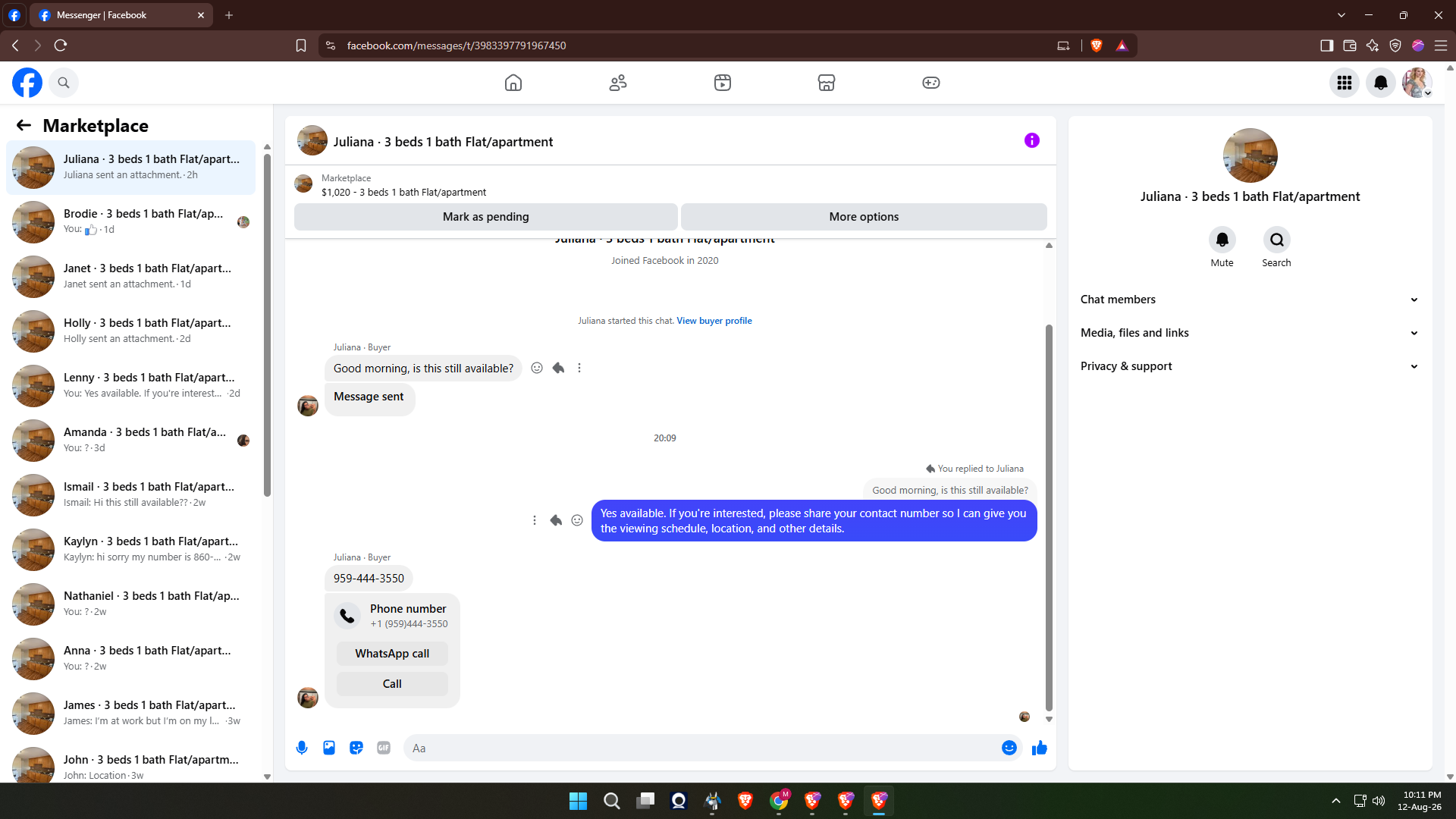Mute this conversation

(1222, 240)
